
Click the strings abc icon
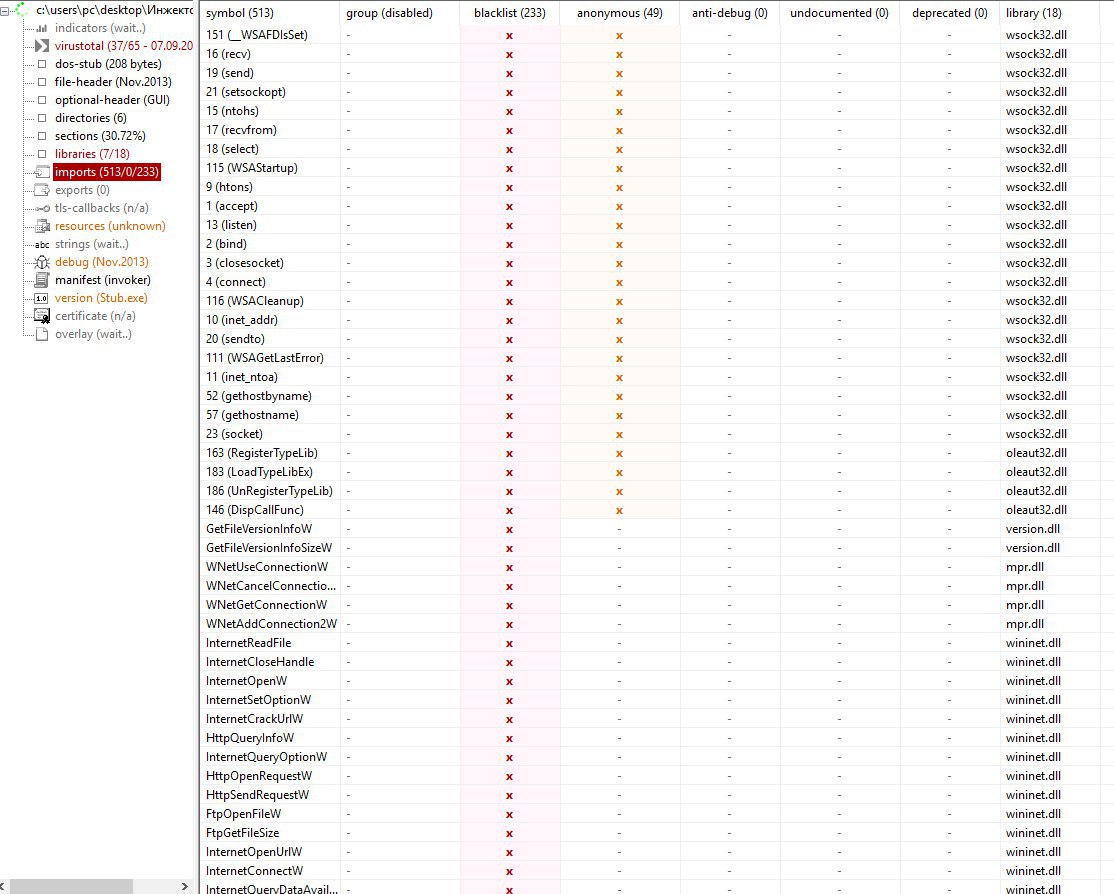[42, 244]
